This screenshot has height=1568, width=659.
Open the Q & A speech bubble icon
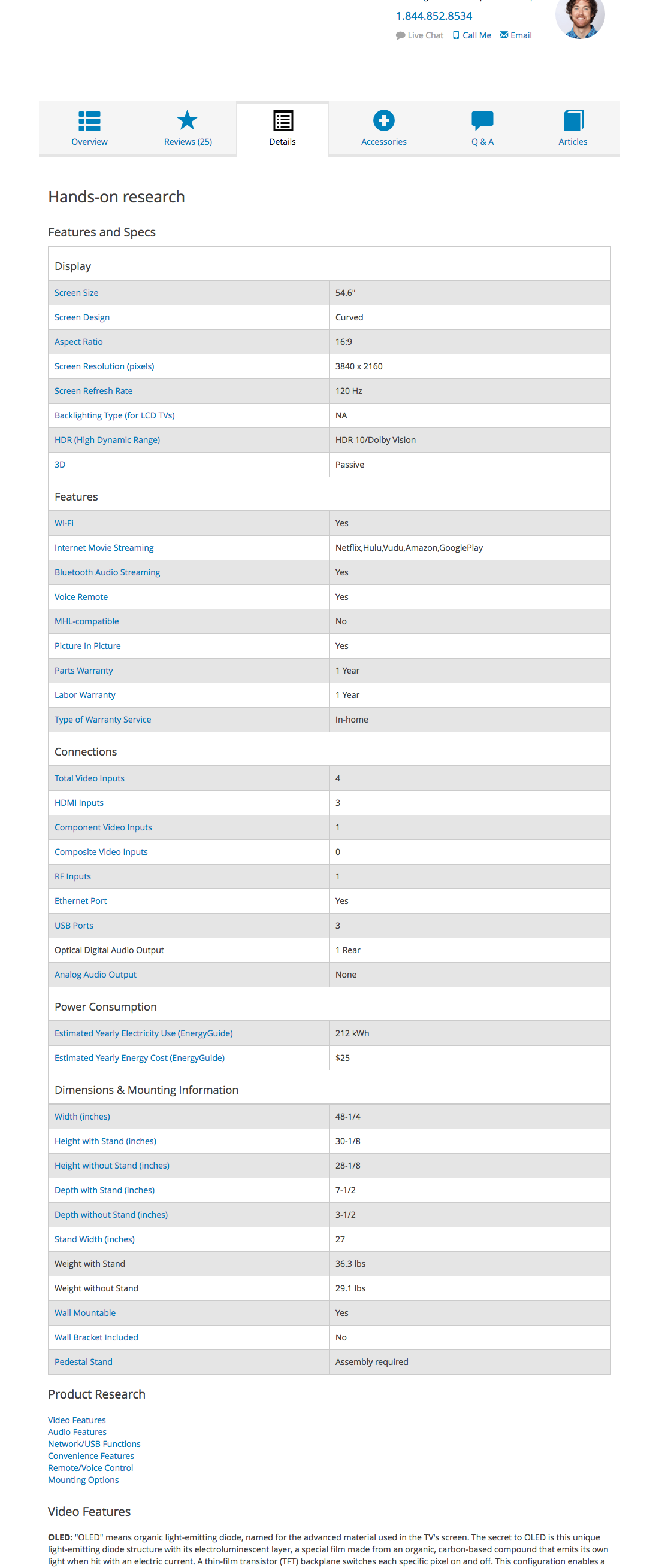click(x=482, y=120)
